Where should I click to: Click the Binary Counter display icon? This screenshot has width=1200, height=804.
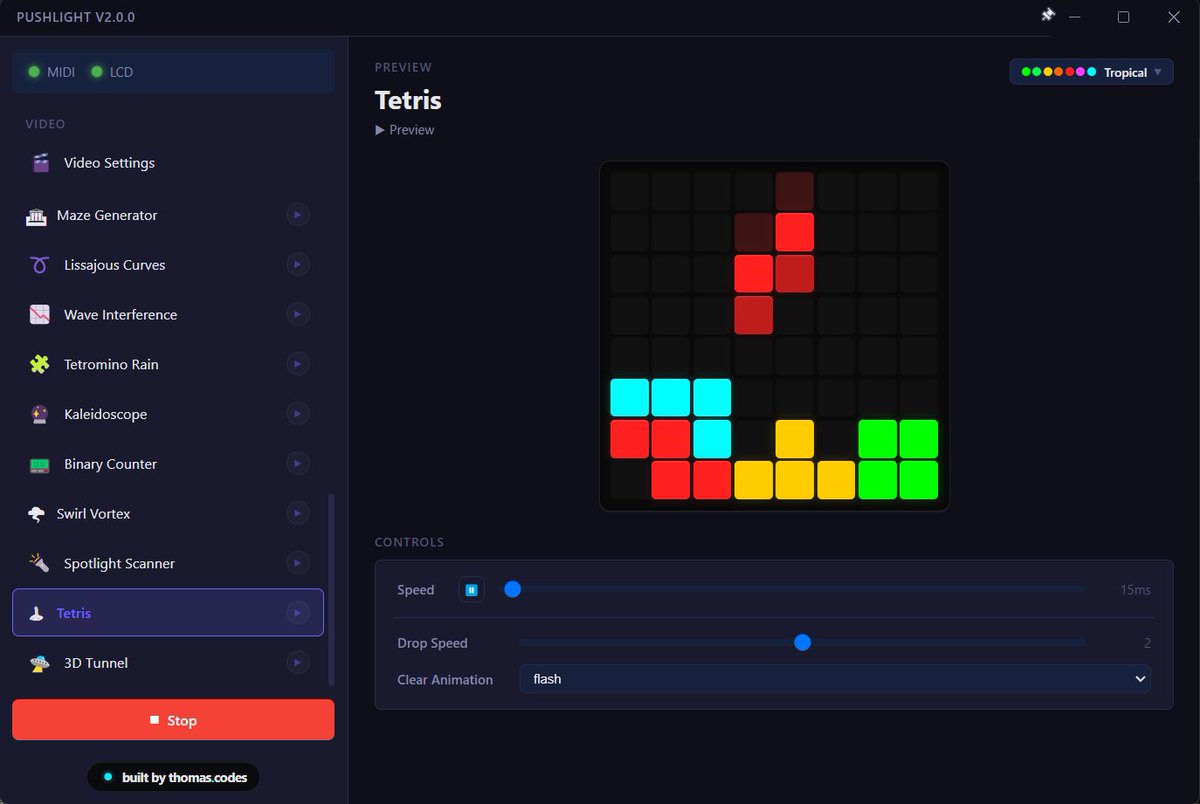point(40,464)
